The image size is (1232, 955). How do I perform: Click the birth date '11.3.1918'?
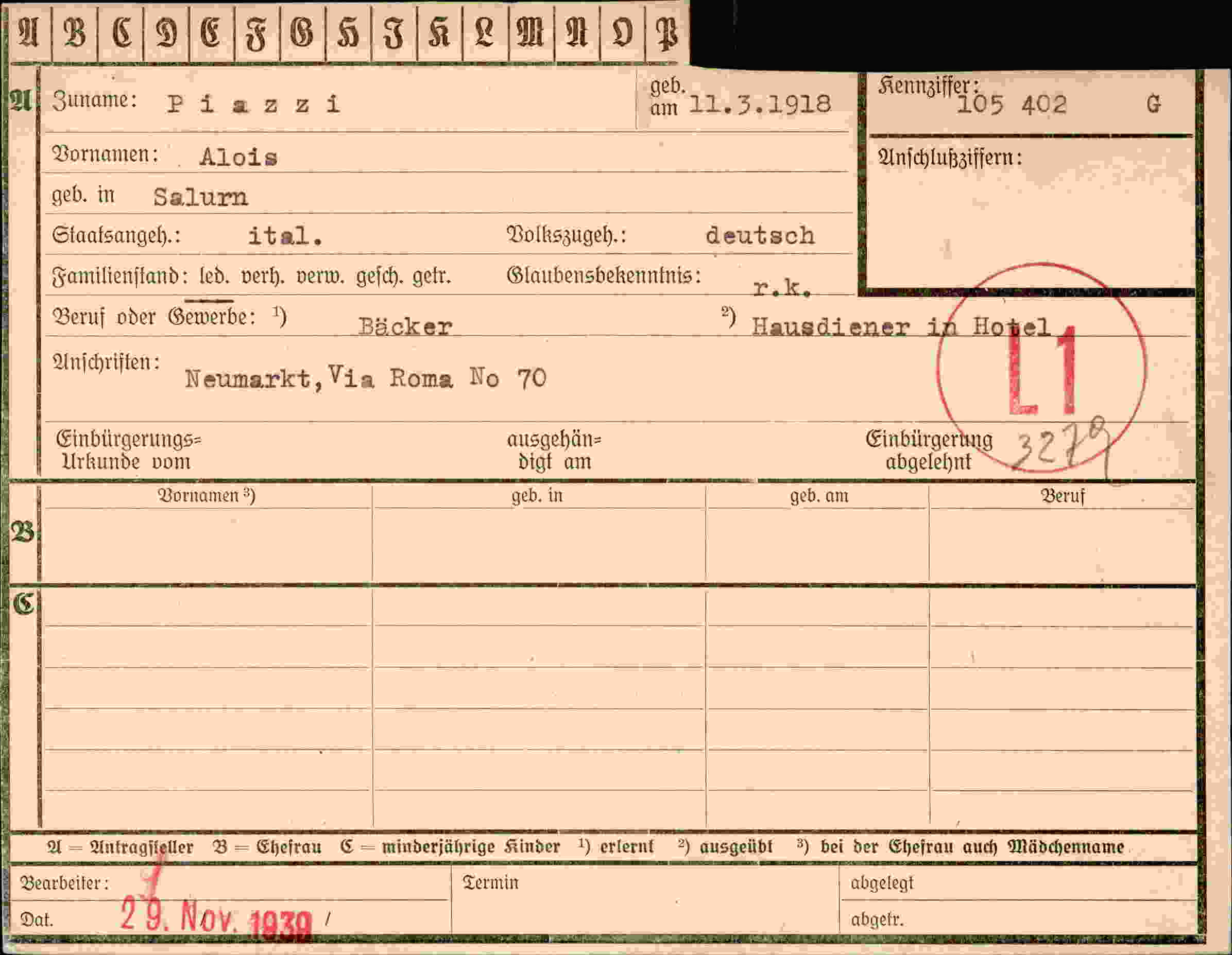pos(760,105)
